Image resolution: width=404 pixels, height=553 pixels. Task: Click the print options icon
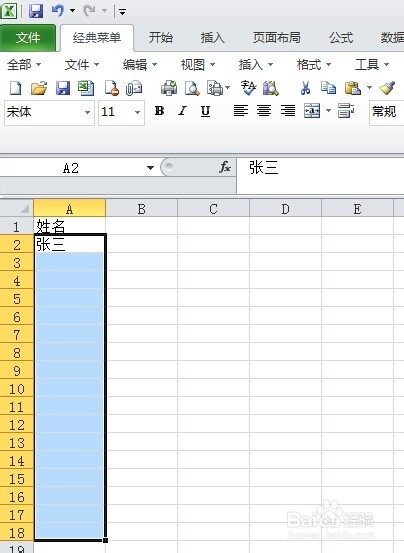point(215,88)
